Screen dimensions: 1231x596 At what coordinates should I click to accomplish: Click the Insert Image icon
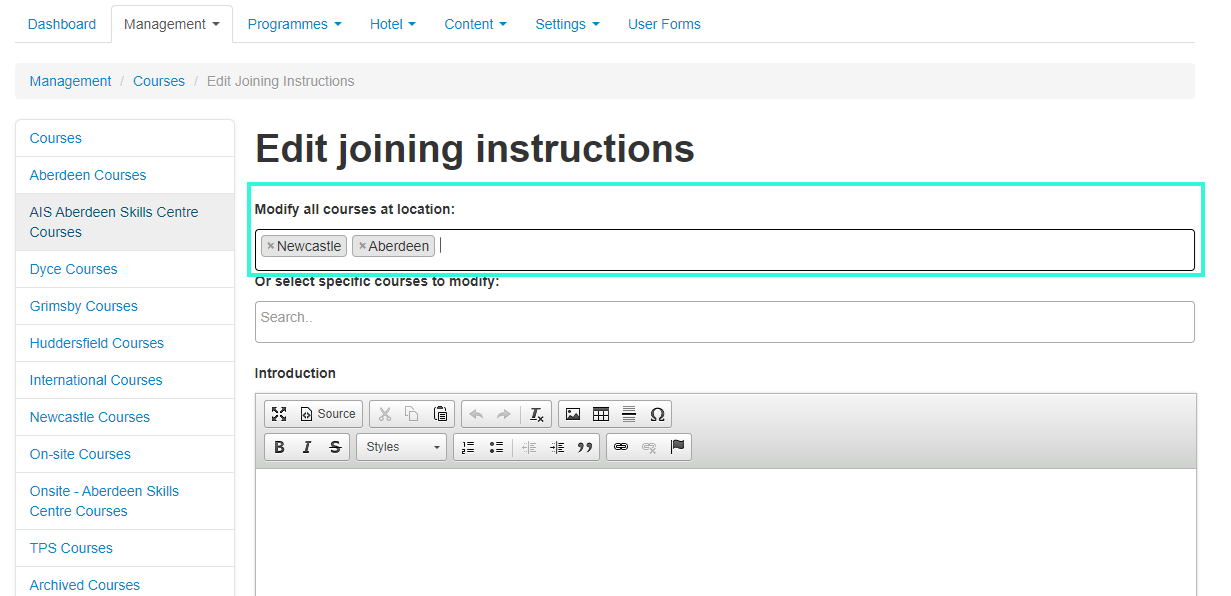click(573, 414)
